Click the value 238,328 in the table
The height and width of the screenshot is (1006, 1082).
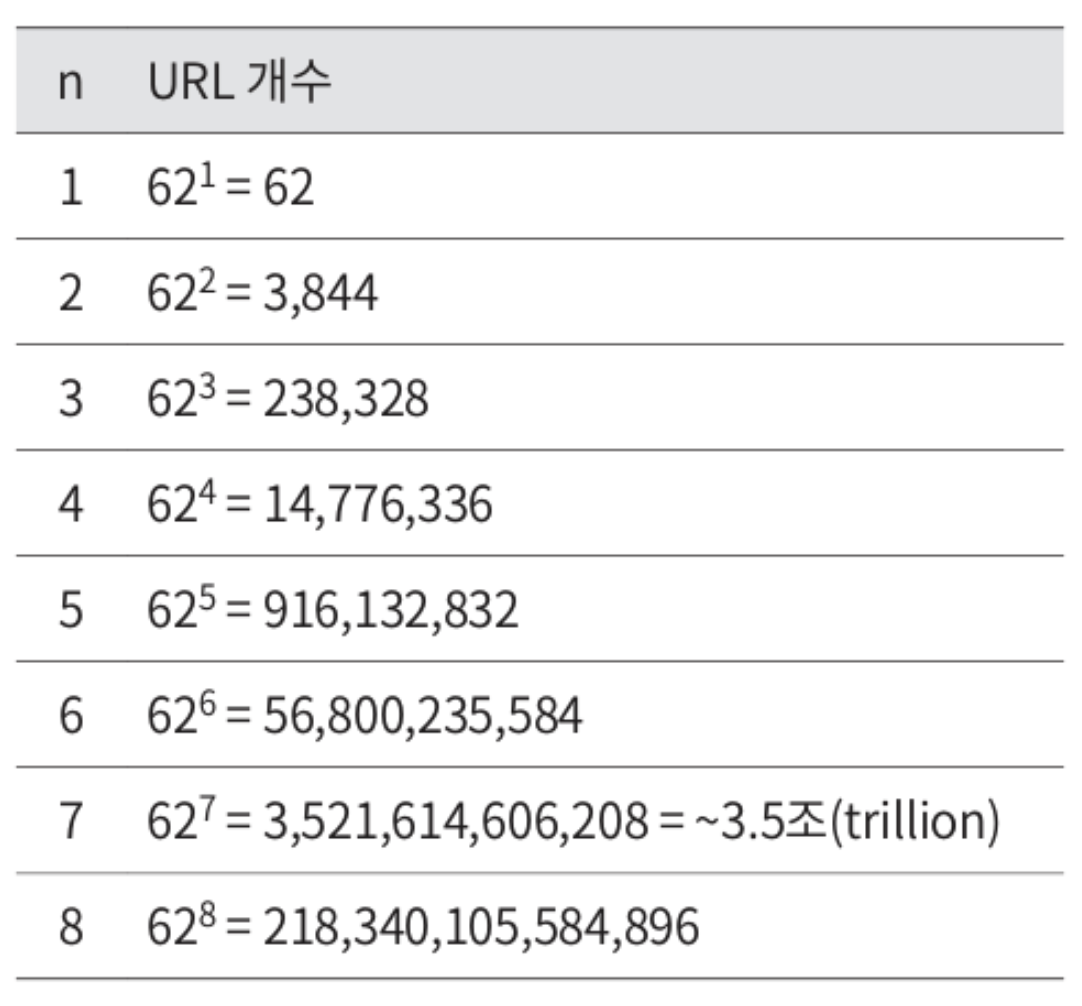click(346, 401)
